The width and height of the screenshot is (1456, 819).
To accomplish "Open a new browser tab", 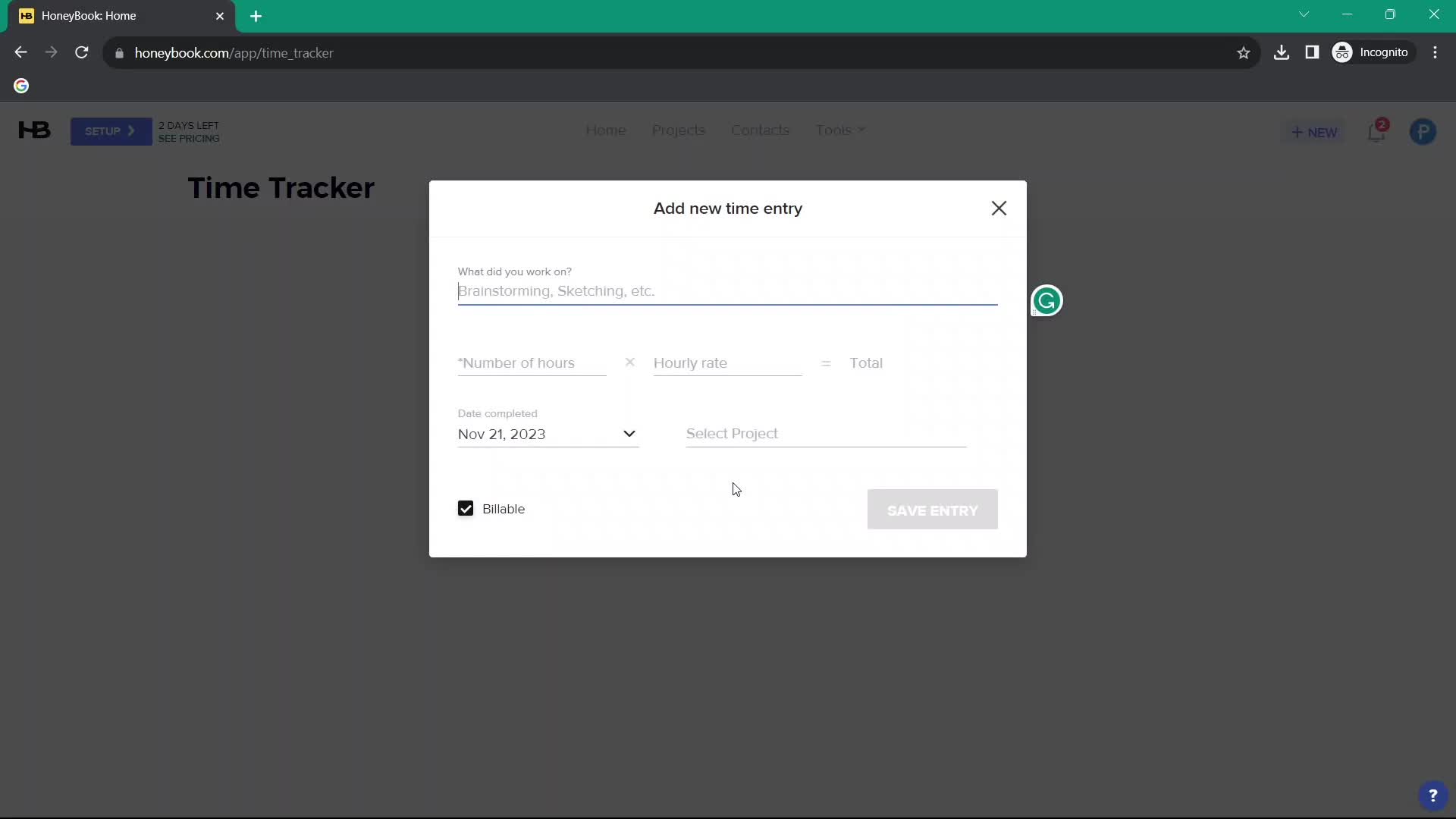I will [256, 16].
